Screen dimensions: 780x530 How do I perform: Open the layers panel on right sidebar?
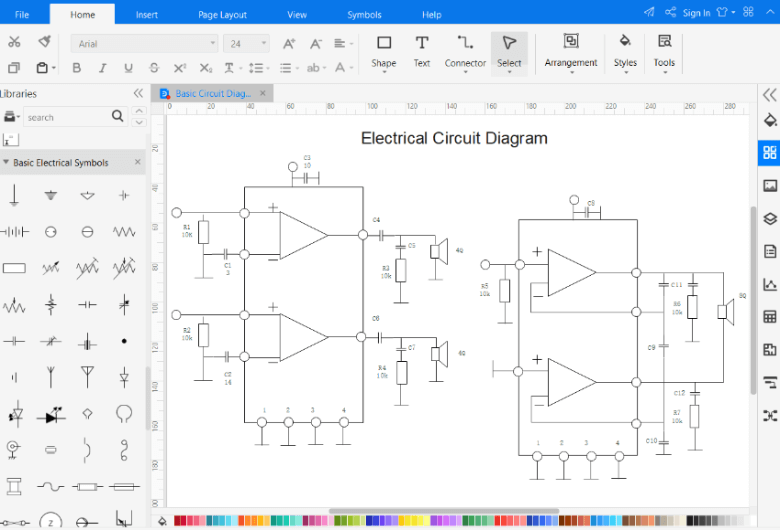point(770,218)
